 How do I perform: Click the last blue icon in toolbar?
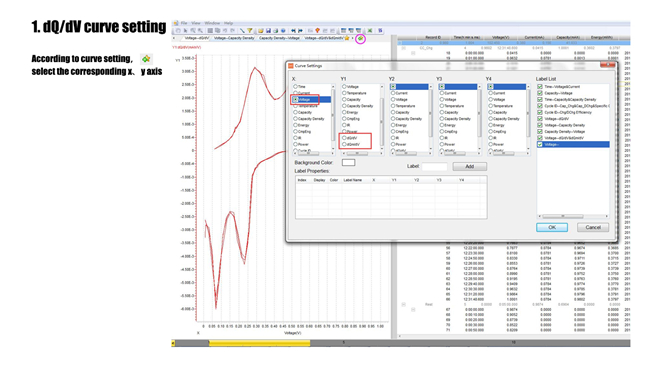tap(381, 31)
